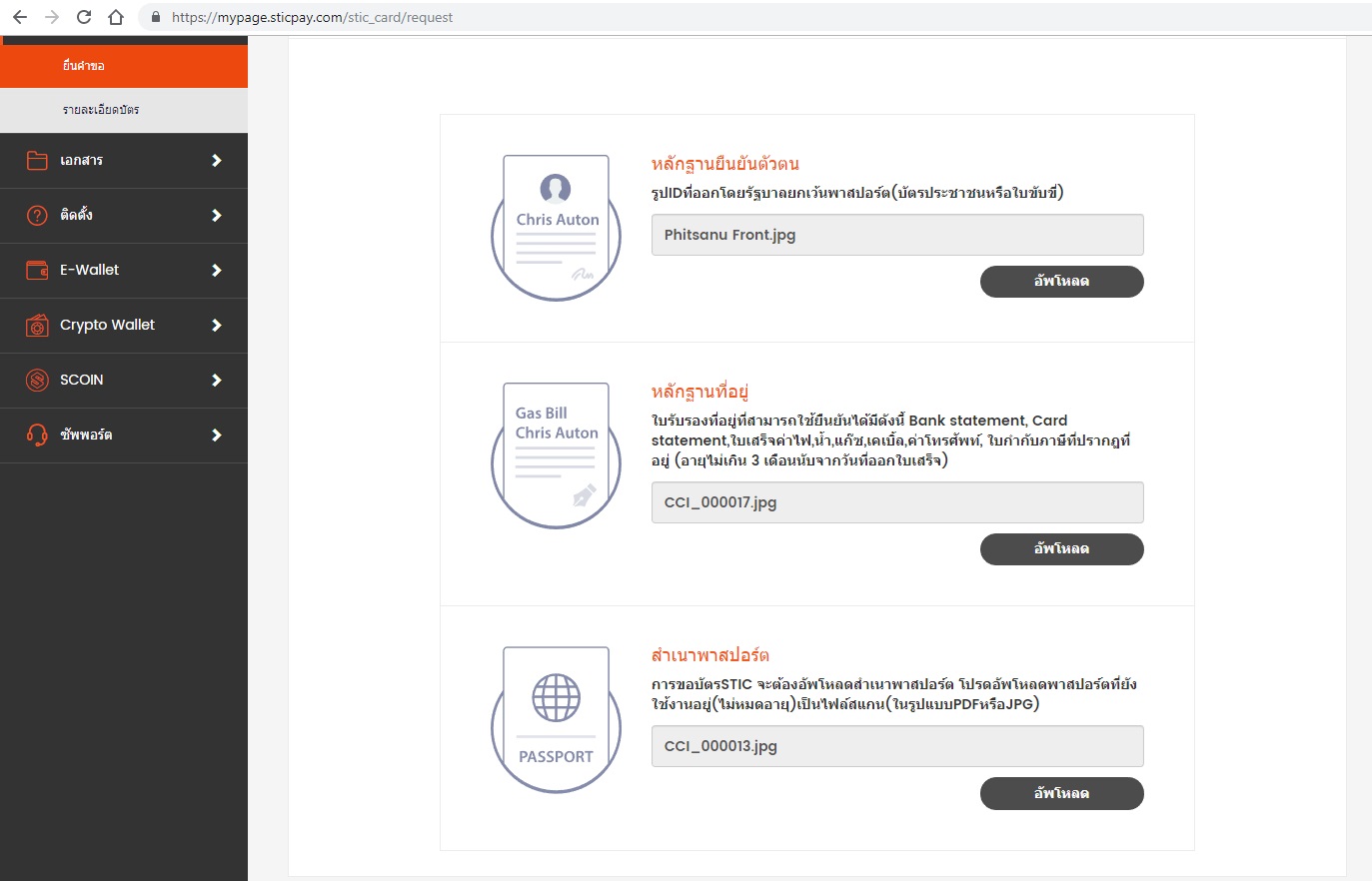
Task: Click the browser forward arrow
Action: (x=52, y=17)
